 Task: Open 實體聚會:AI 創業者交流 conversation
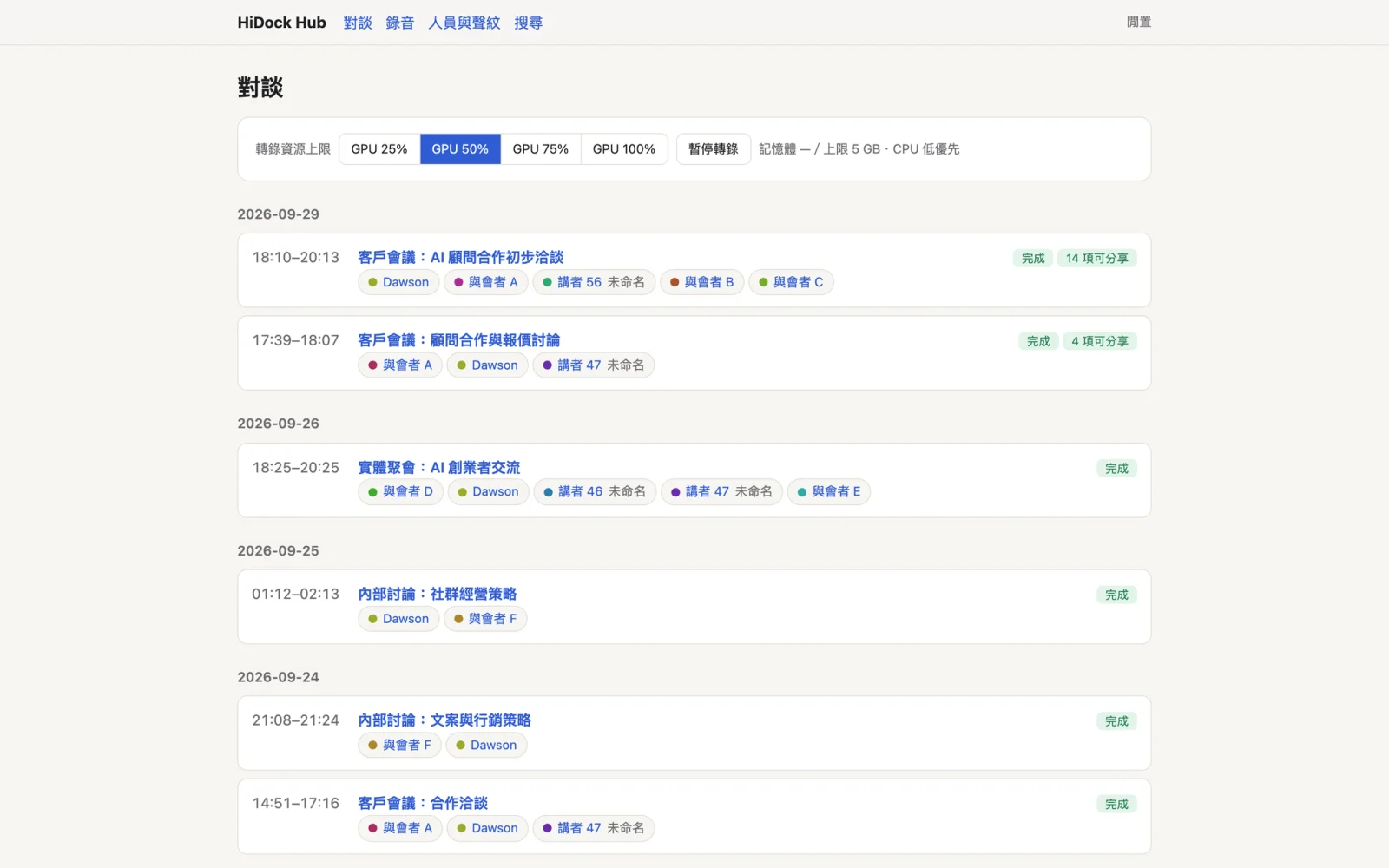click(x=439, y=467)
